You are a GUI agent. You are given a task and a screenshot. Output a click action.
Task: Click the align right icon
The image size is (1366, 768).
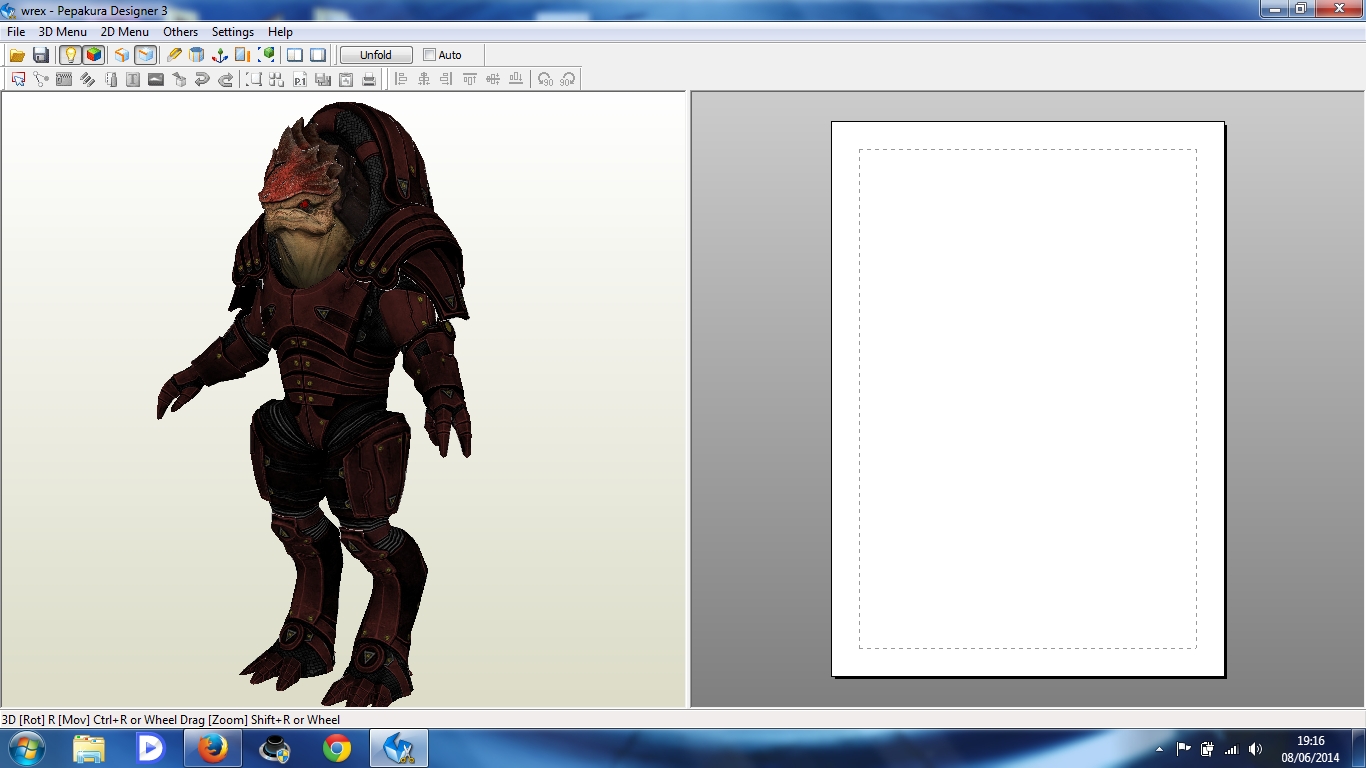pos(447,79)
